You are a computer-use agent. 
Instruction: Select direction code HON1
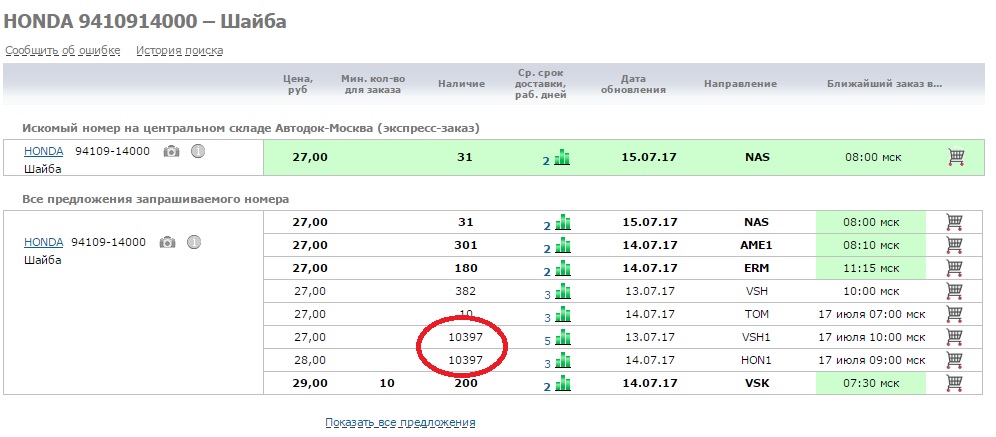[x=757, y=361]
